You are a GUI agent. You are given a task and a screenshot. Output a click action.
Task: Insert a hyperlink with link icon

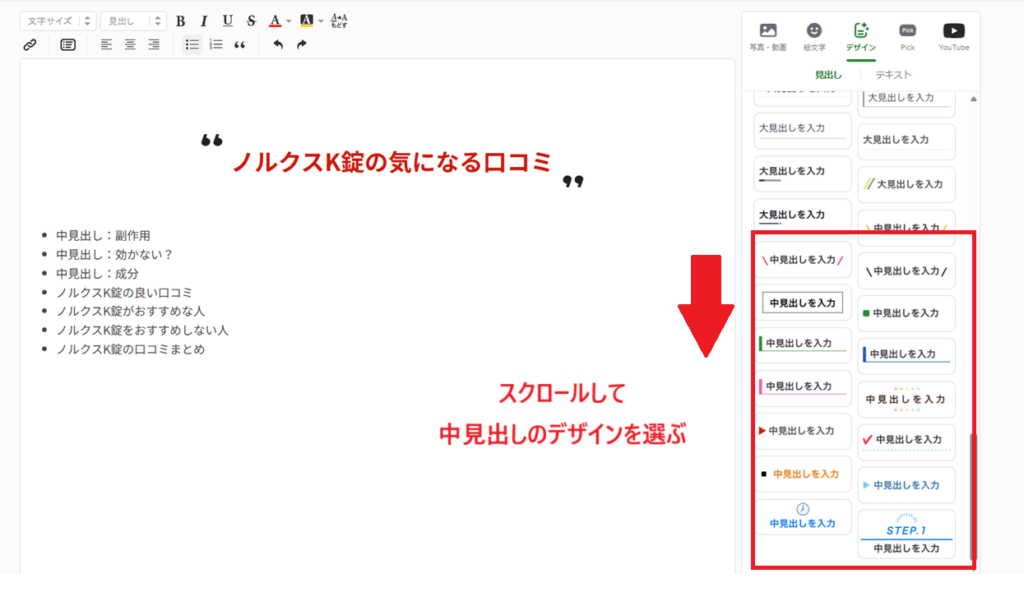click(30, 45)
